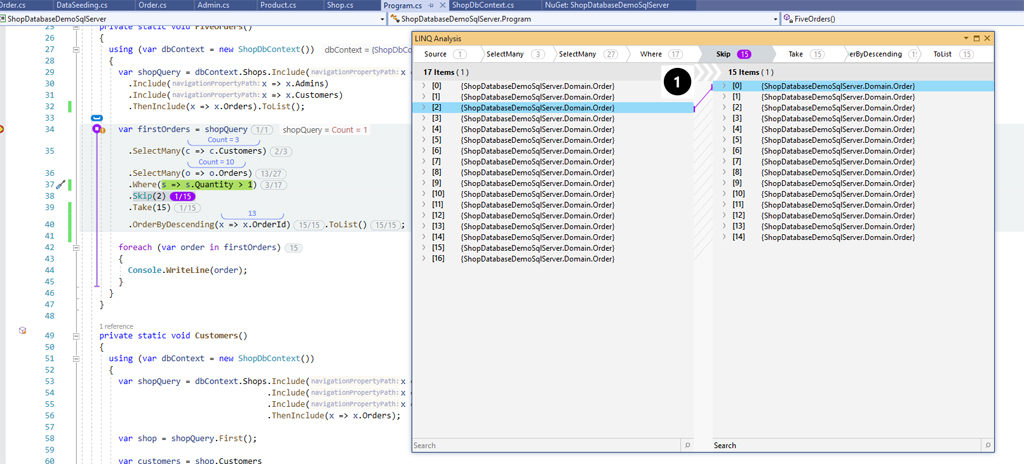1024x464 pixels.
Task: Collapse the using block at line 51
Action: click(77, 358)
